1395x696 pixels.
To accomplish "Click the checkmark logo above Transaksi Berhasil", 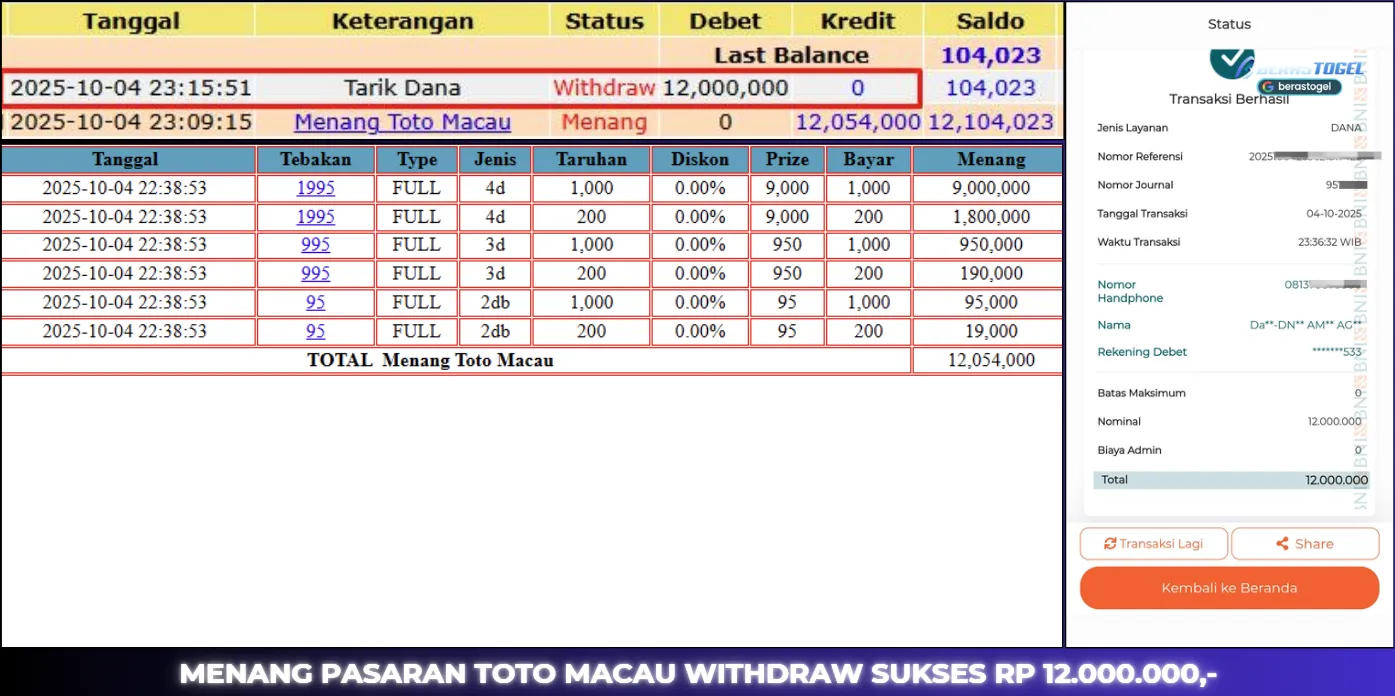I will [x=1231, y=63].
